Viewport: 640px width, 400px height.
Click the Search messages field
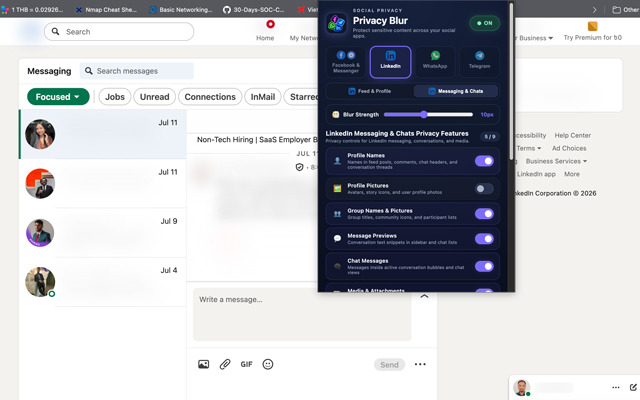[137, 71]
